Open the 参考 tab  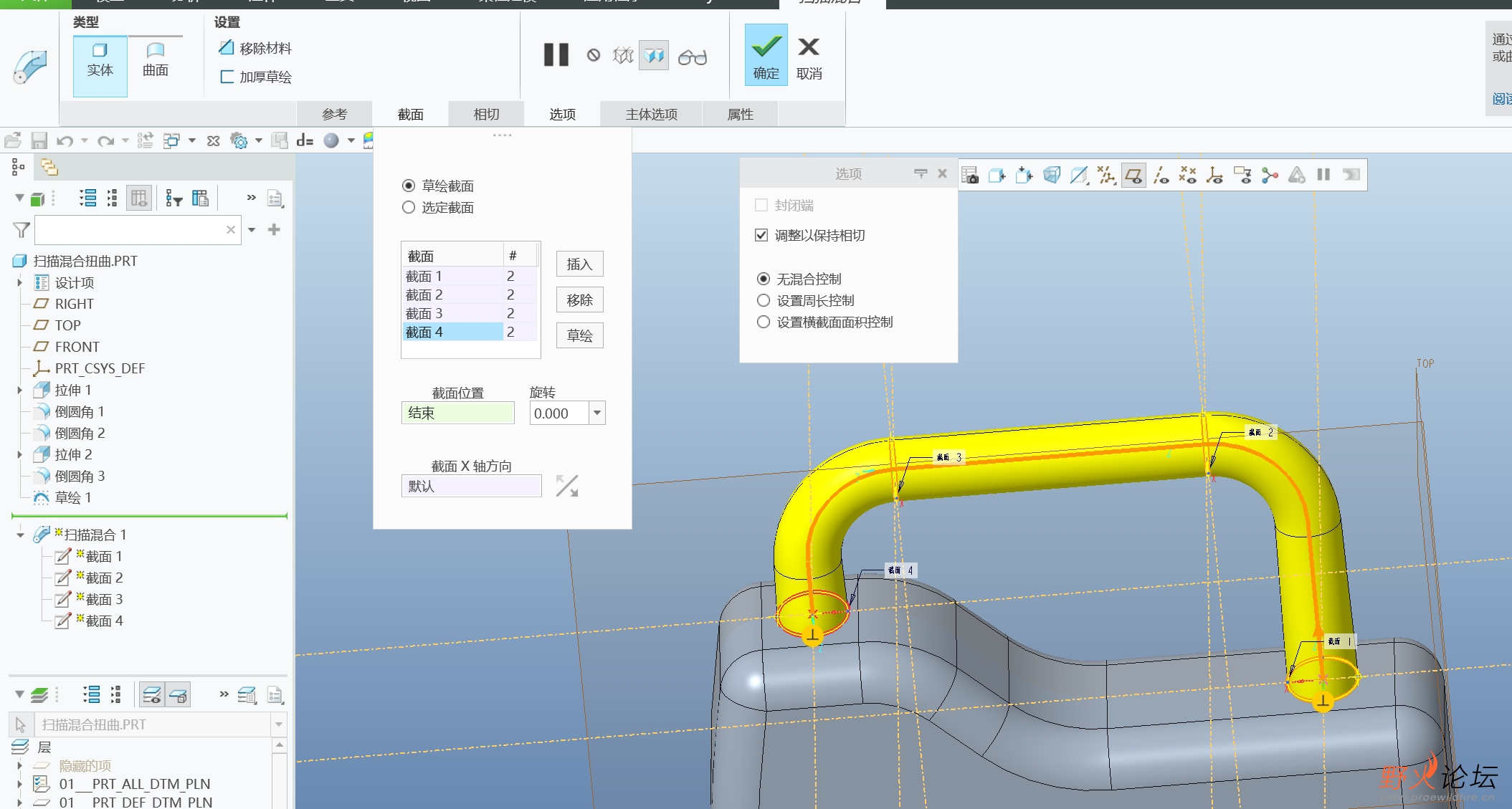point(334,114)
